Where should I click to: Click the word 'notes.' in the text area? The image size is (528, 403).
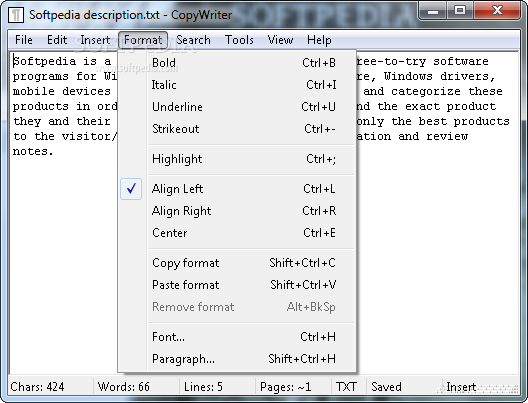33,152
